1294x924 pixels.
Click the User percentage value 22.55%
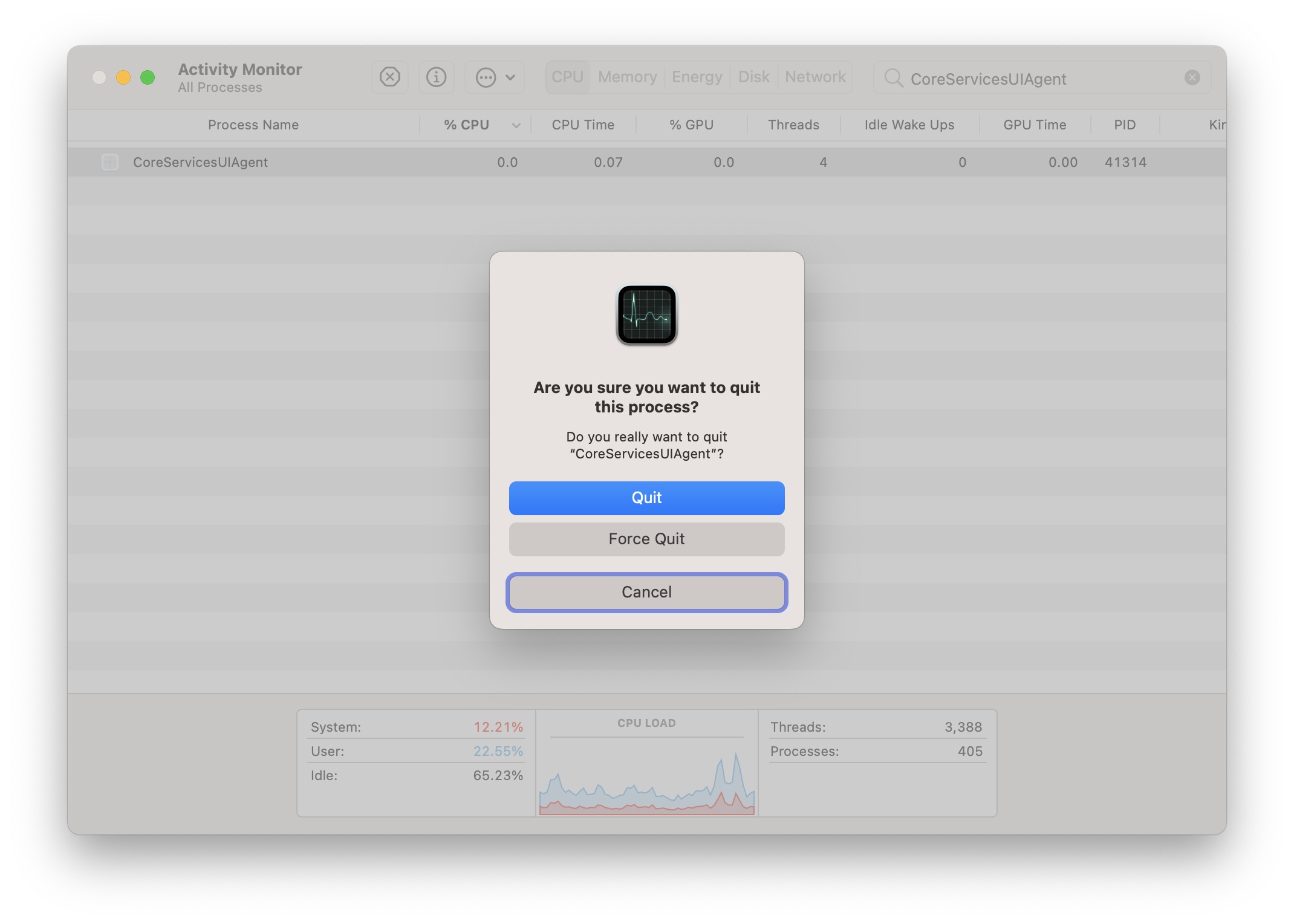(x=498, y=751)
